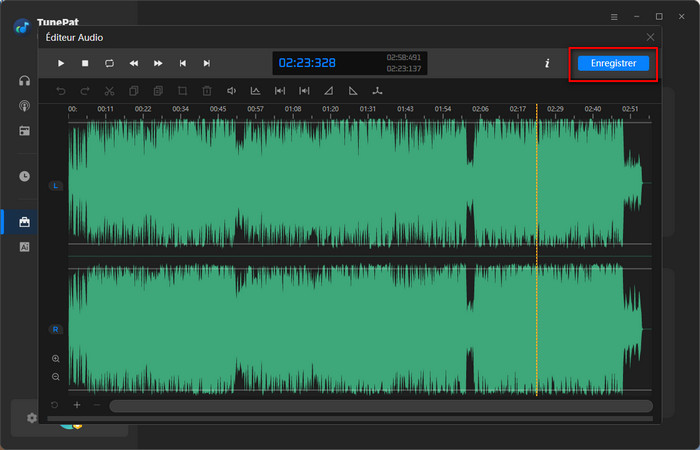The height and width of the screenshot is (450, 700).
Task: Click the split/merge tool icon
Action: [378, 91]
